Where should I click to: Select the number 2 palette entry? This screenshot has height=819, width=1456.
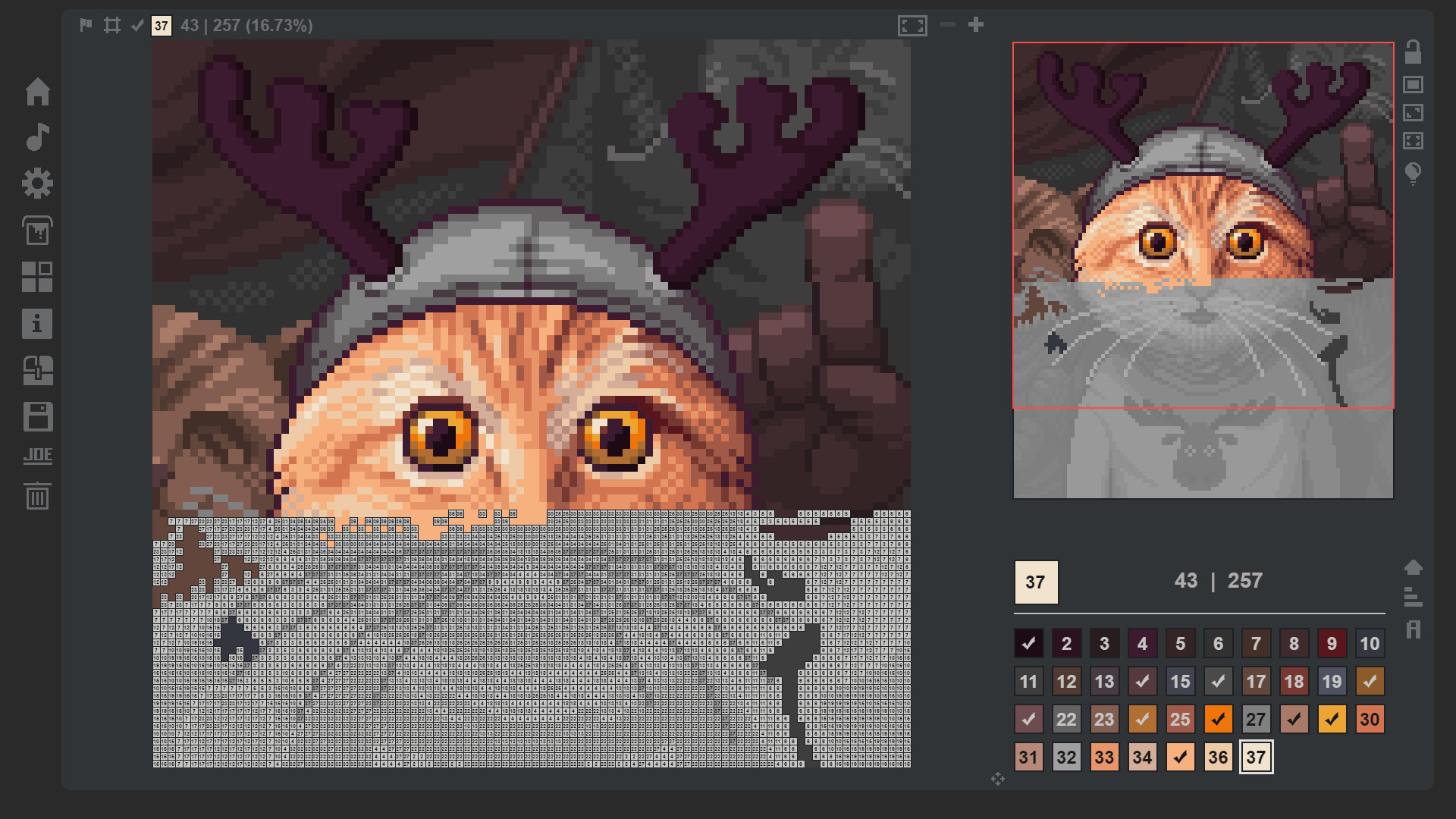click(1066, 643)
